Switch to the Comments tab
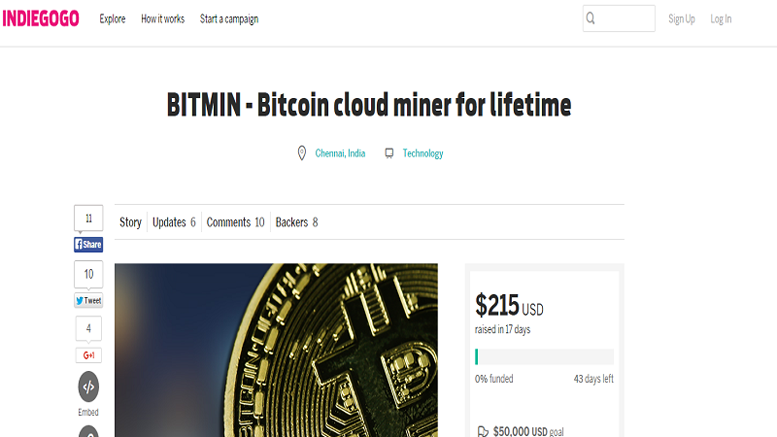 tap(235, 222)
